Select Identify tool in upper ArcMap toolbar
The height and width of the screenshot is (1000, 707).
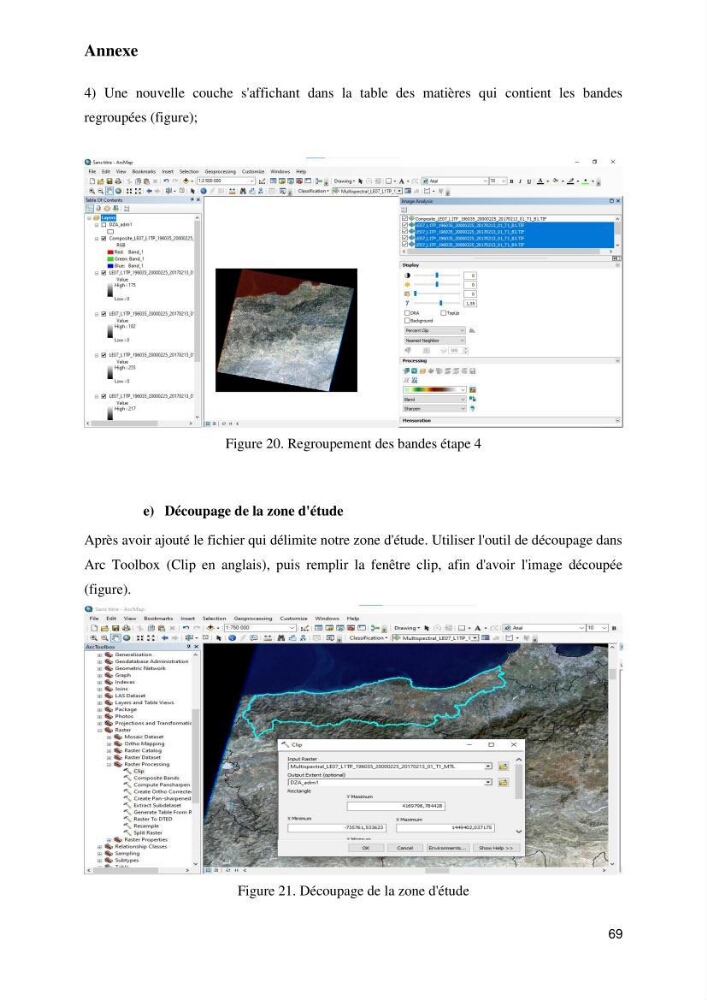pos(203,191)
